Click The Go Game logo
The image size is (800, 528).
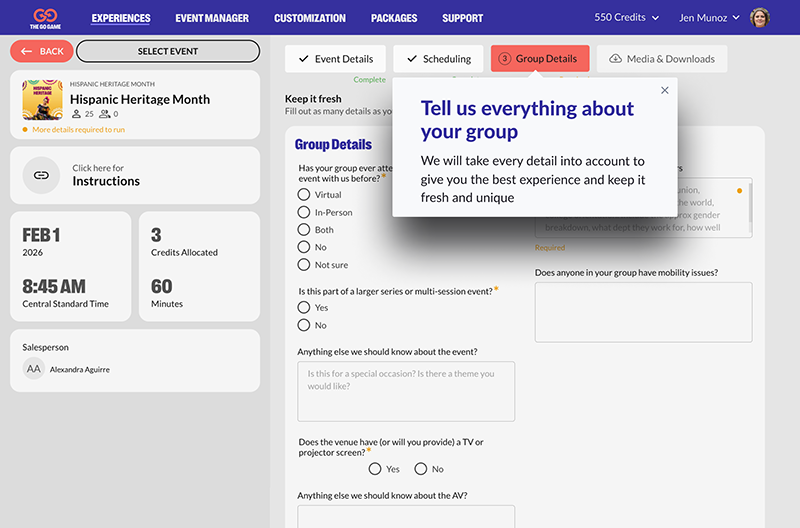point(44,17)
